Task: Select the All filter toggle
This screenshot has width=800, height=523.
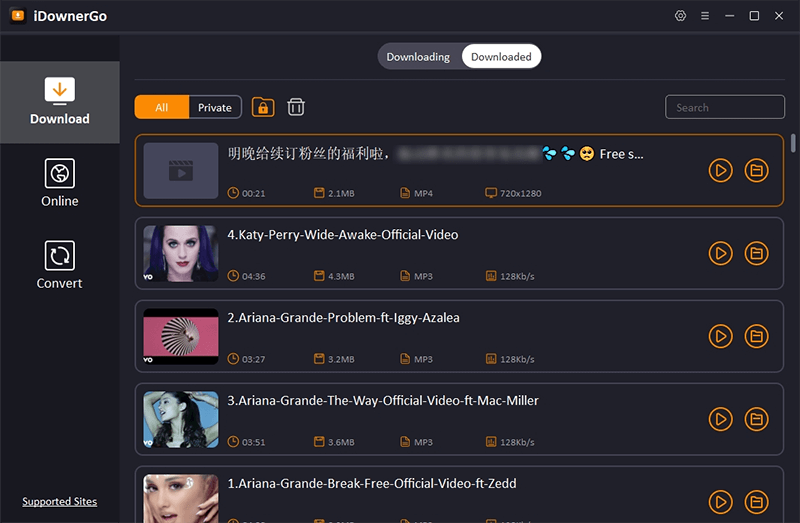Action: 161,108
